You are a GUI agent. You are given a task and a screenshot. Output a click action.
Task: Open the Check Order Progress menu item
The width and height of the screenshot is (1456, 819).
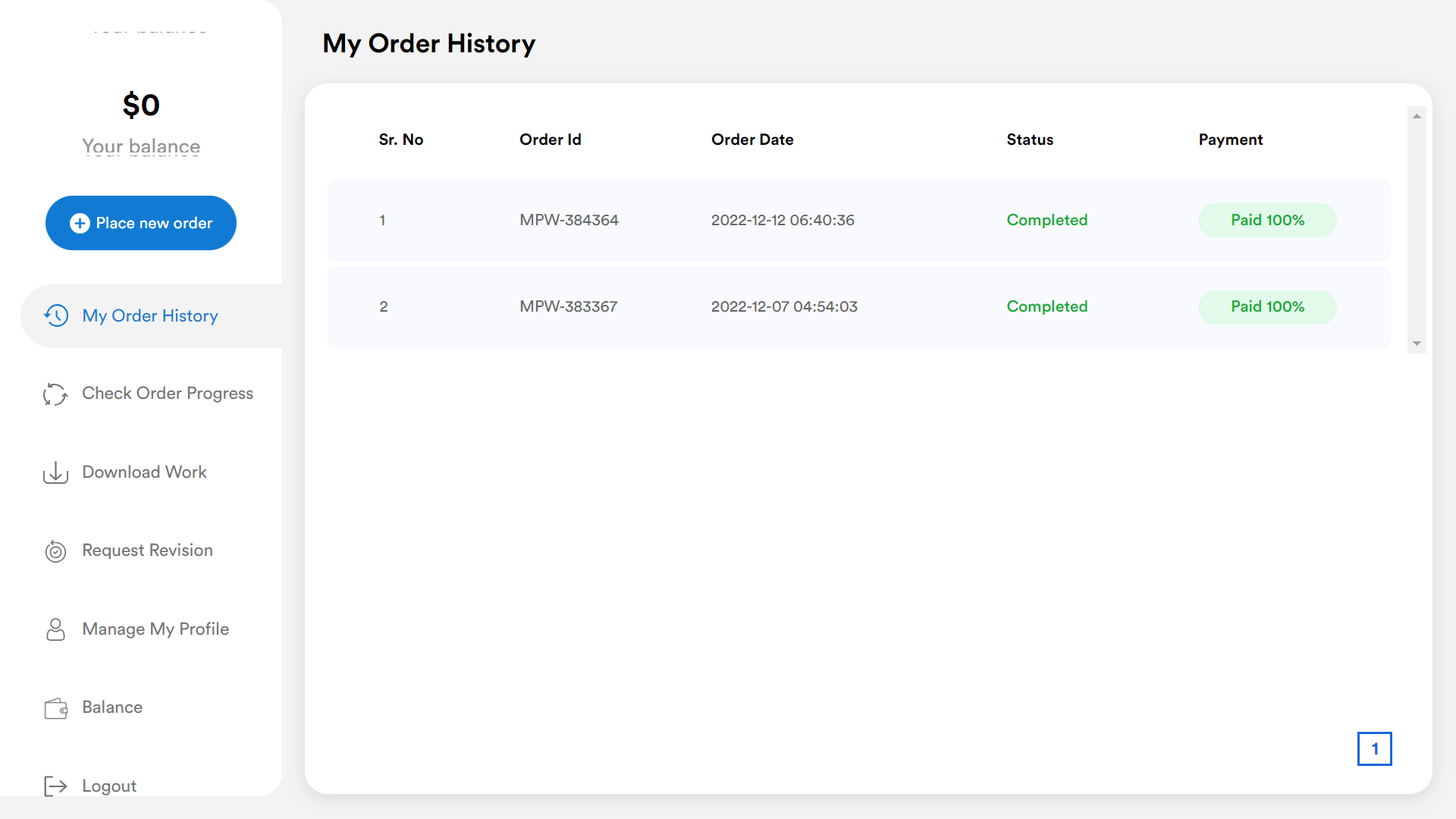[x=167, y=394]
